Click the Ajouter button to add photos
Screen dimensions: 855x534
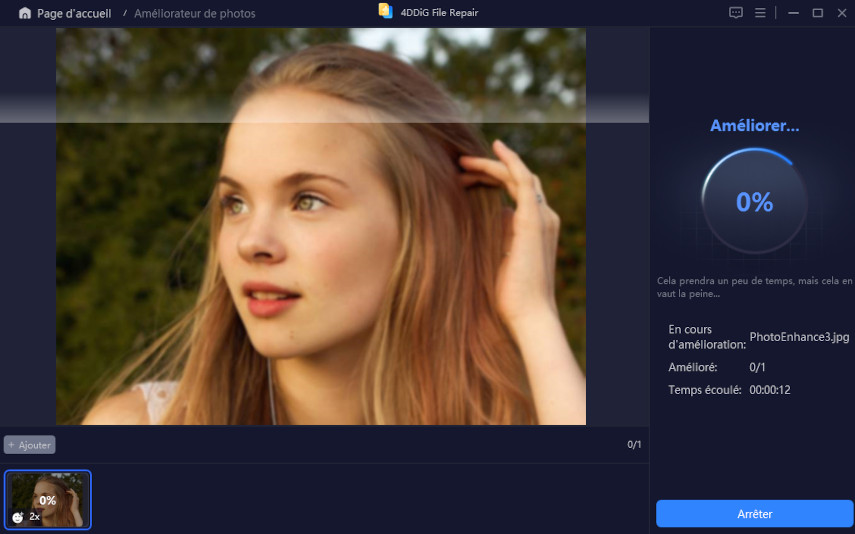pos(30,444)
